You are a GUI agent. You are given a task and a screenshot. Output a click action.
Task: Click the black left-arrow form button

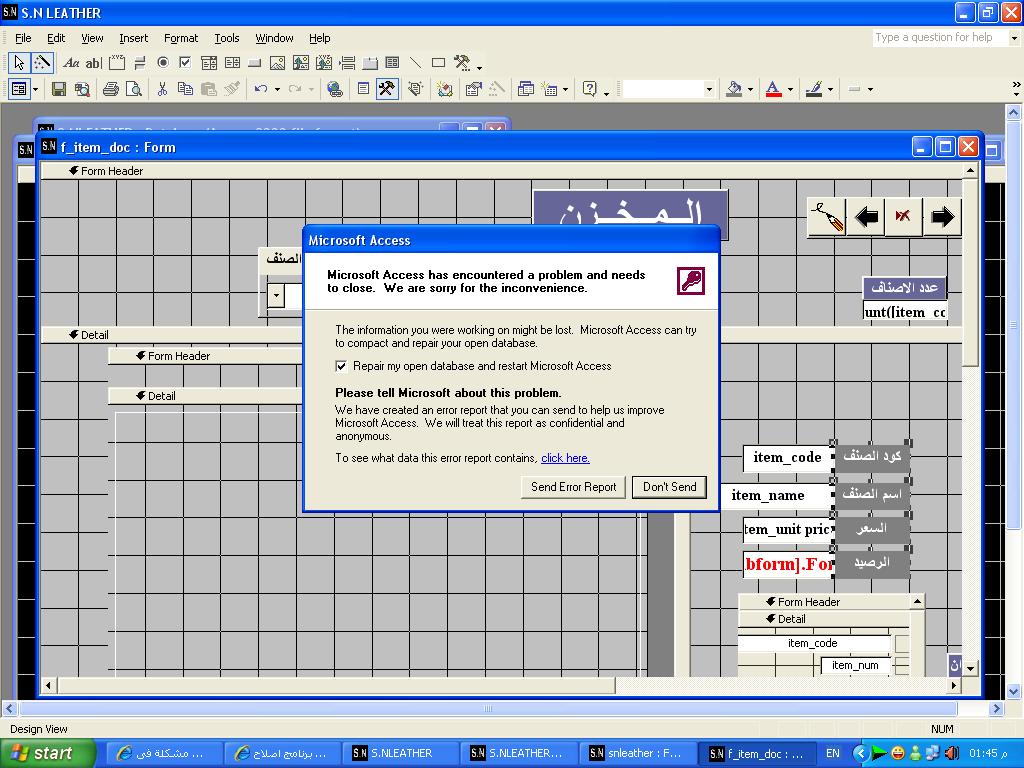pos(866,217)
